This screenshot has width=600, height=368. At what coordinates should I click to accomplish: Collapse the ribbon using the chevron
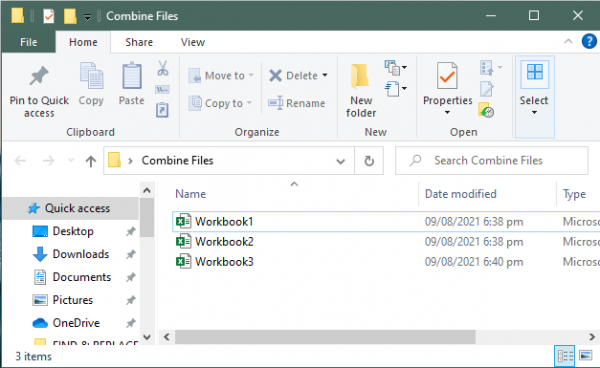(x=568, y=41)
